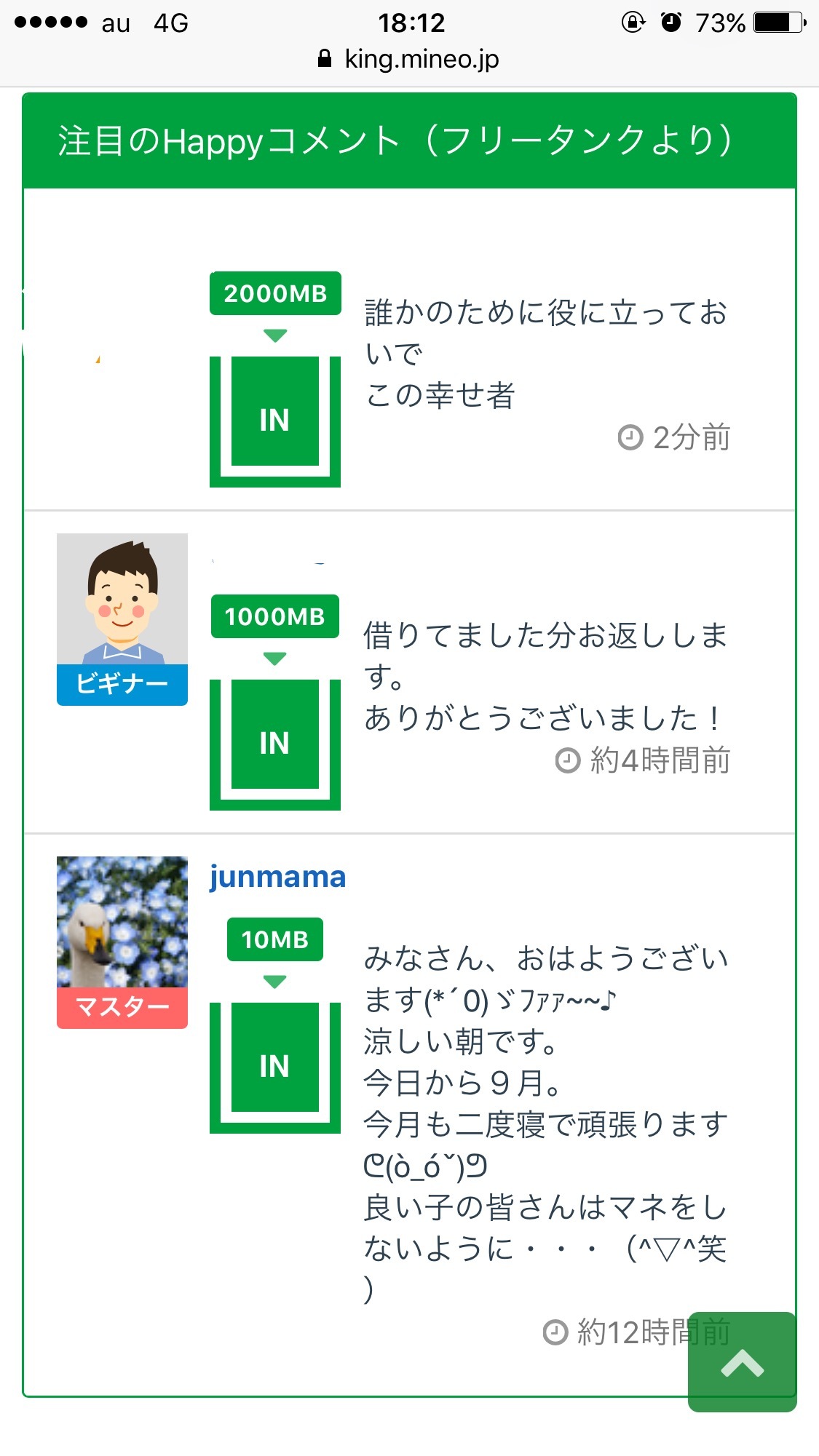The image size is (819, 1456).
Task: Tap the alarm clock status icon
Action: [670, 23]
